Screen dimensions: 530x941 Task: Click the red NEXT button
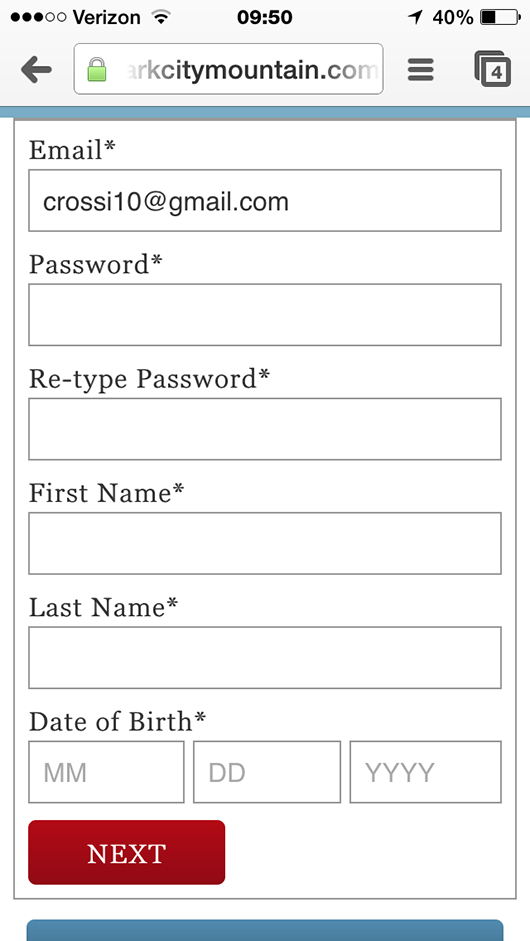click(127, 853)
